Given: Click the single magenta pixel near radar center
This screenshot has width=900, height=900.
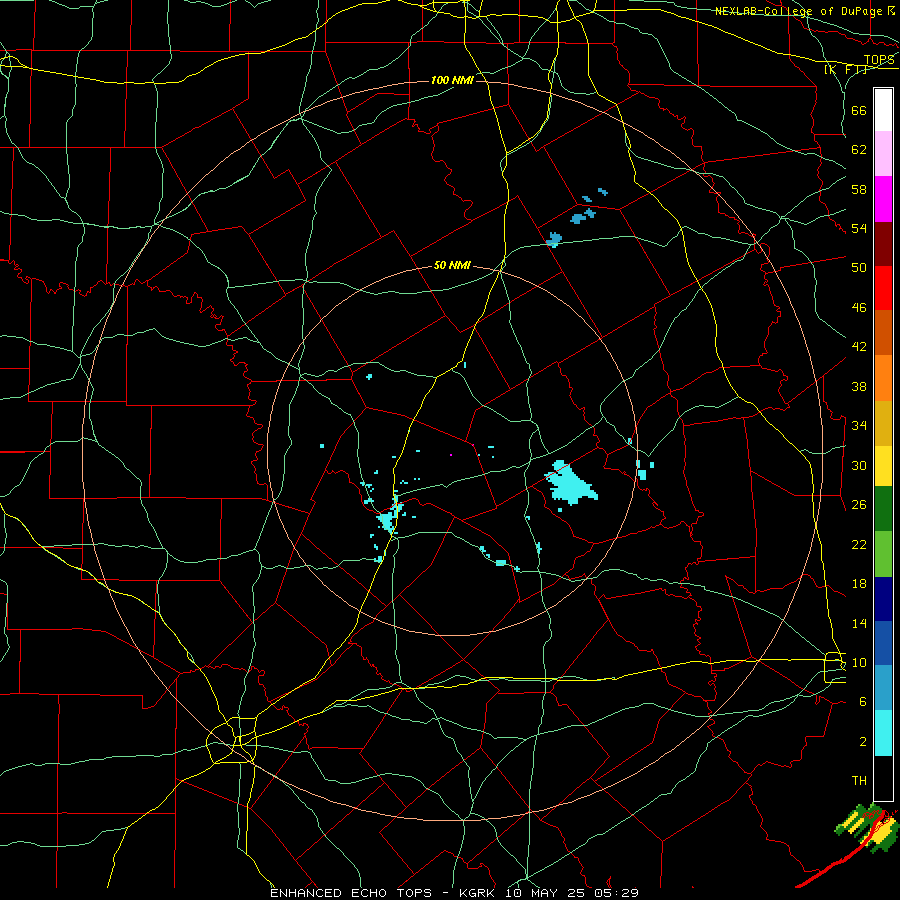Looking at the screenshot, I should pos(451,455).
